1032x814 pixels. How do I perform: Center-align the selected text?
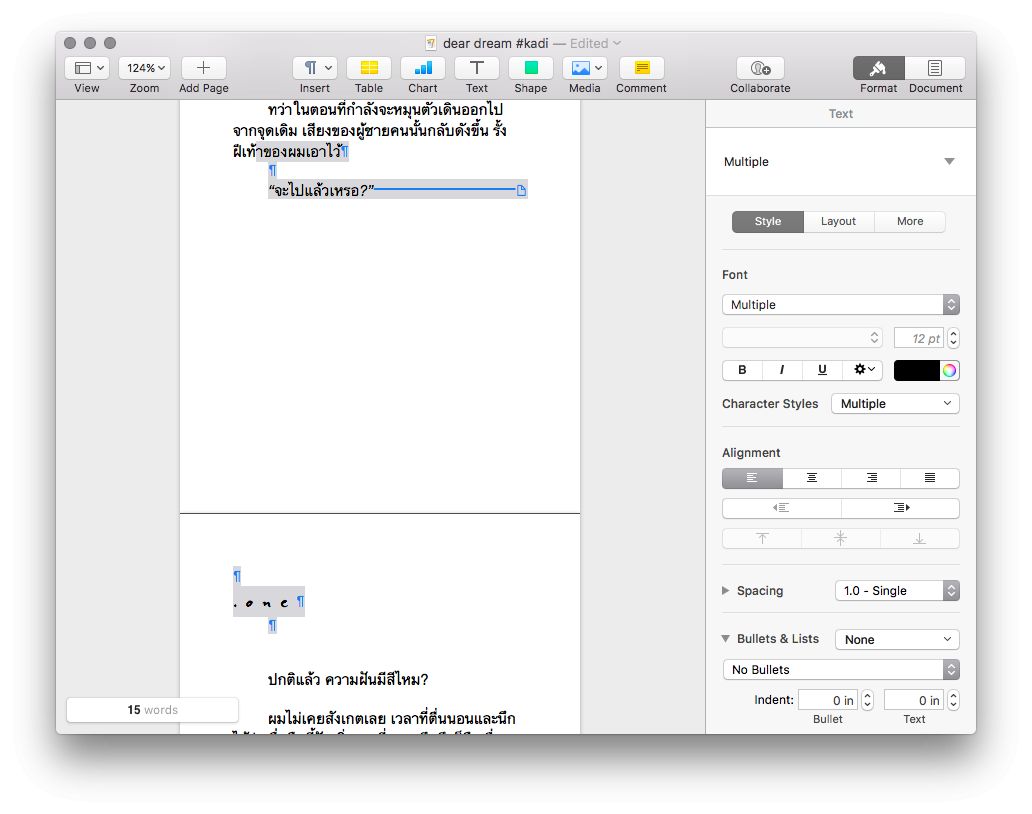pyautogui.click(x=811, y=479)
